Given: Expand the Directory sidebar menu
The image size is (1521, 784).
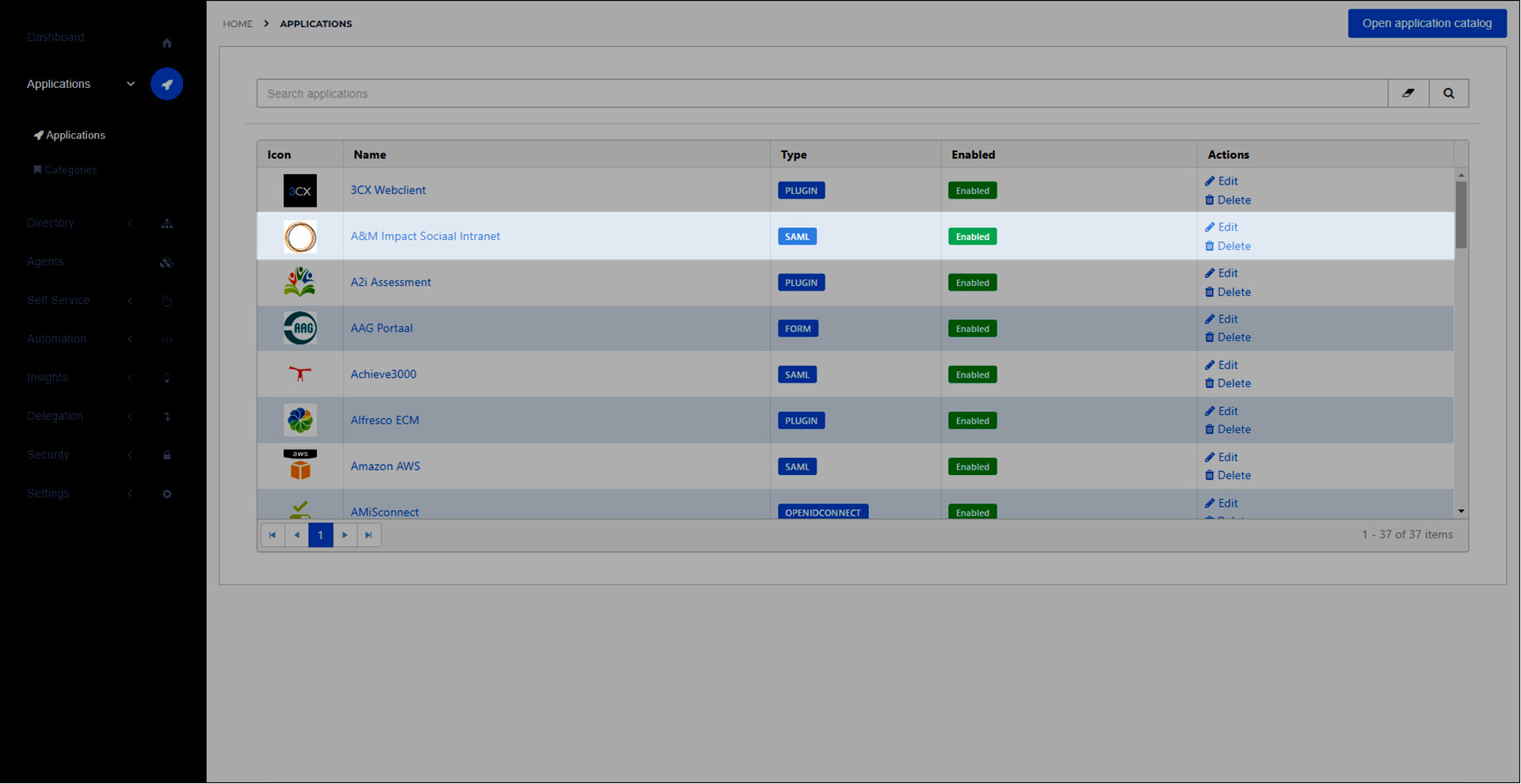Looking at the screenshot, I should tap(130, 223).
